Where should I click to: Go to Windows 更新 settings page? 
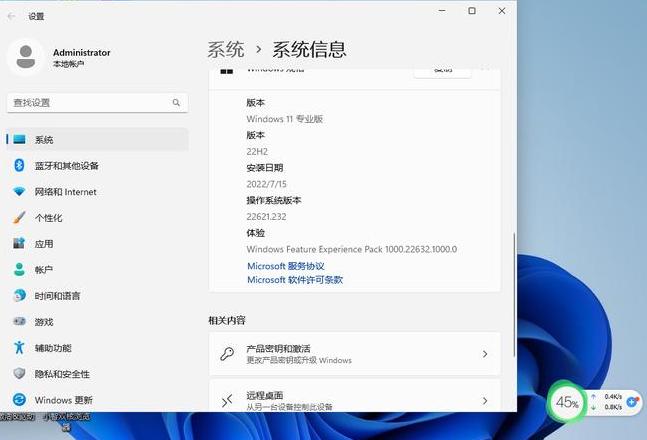pos(97,400)
